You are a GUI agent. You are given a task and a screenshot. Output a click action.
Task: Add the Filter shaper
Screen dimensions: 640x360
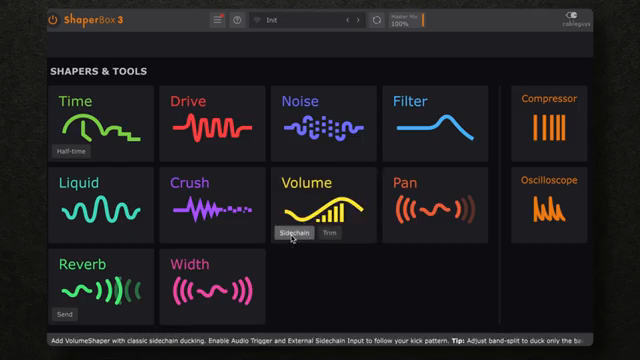pyautogui.click(x=435, y=123)
